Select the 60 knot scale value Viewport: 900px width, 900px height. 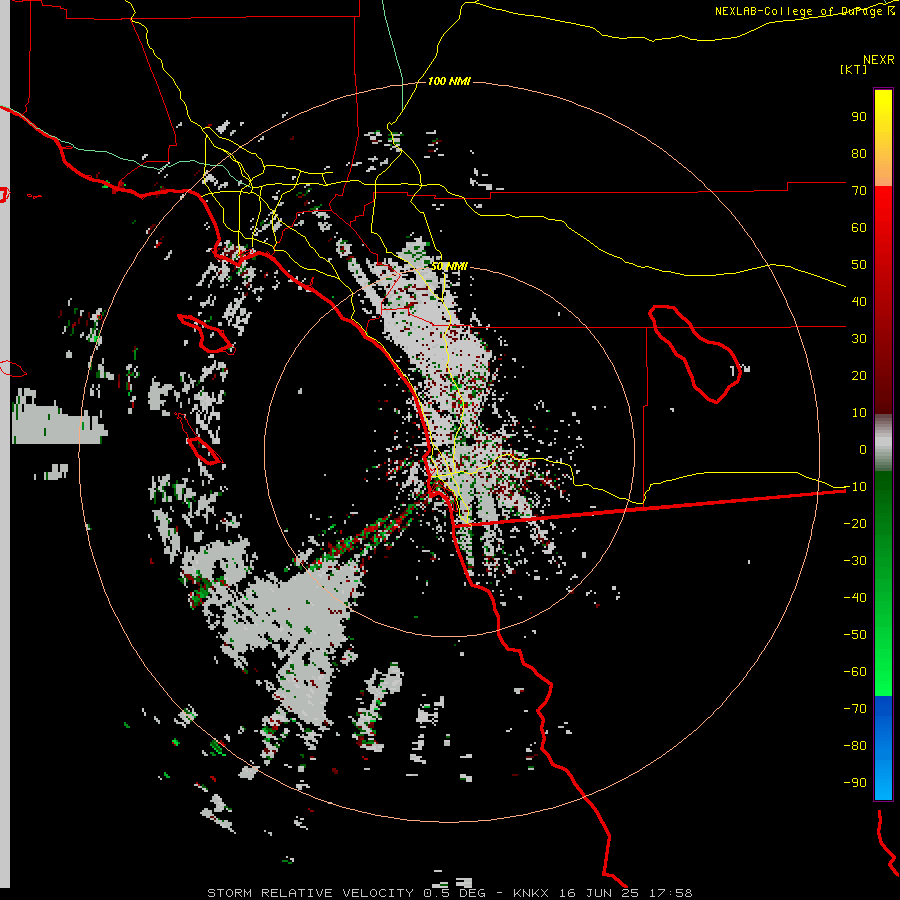coord(859,227)
